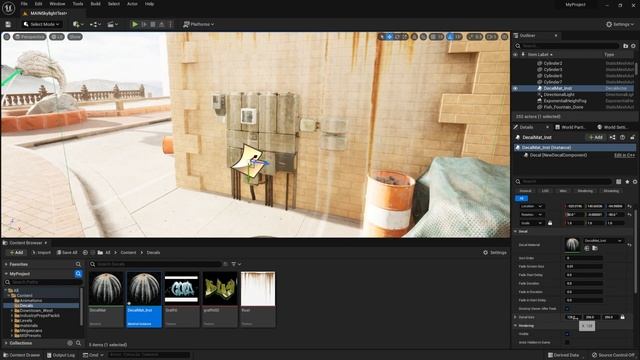Toggle the Visible checkbox under Rendering
Viewport: 640px width, 360px height.
(567, 334)
